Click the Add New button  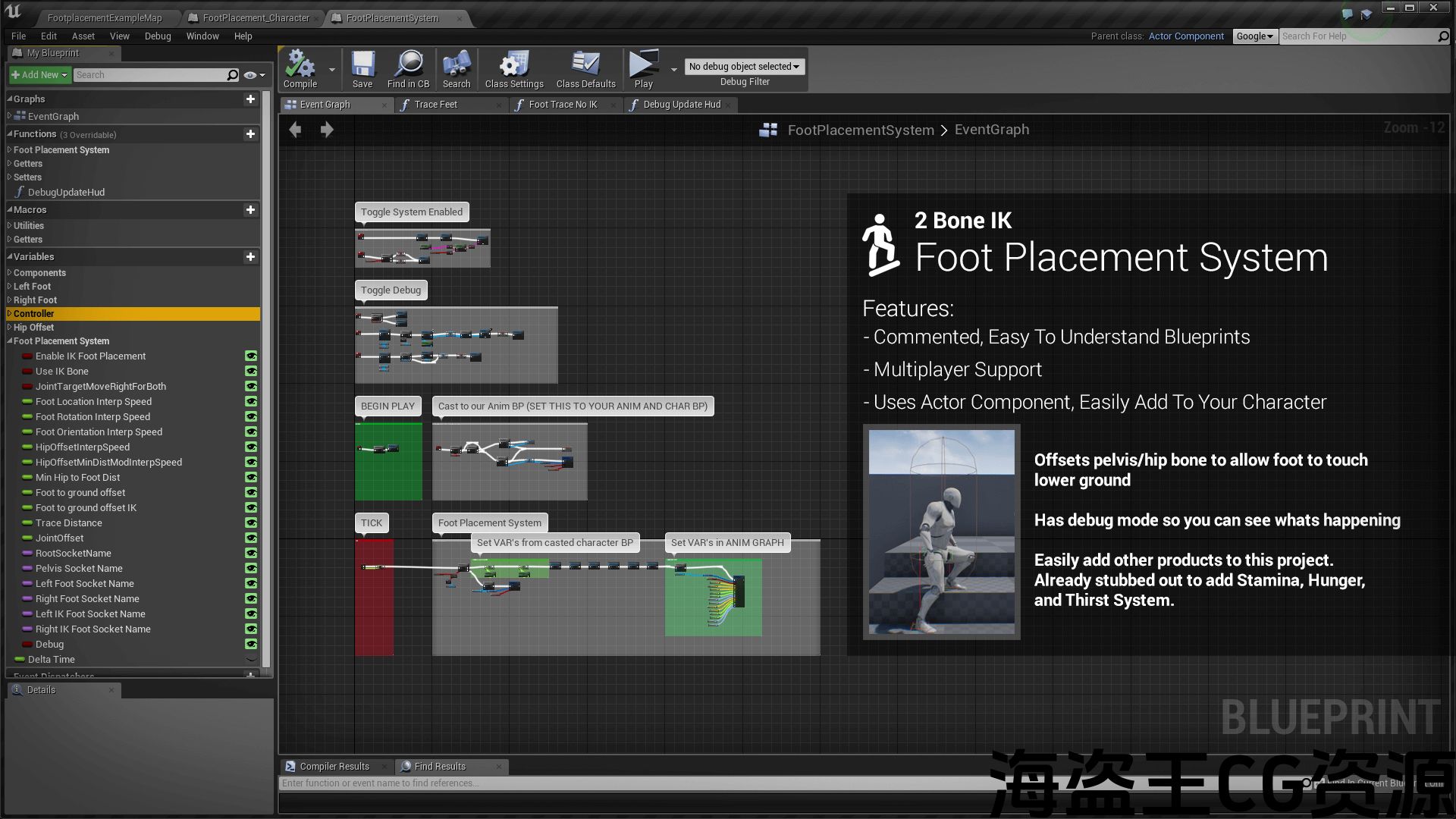click(40, 75)
